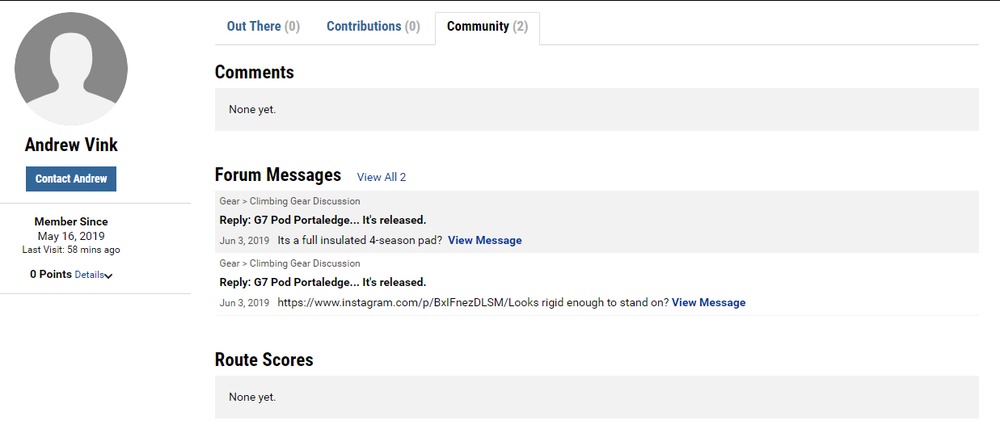1000x425 pixels.
Task: Click the instagram.com URL text in the message
Action: (392, 302)
